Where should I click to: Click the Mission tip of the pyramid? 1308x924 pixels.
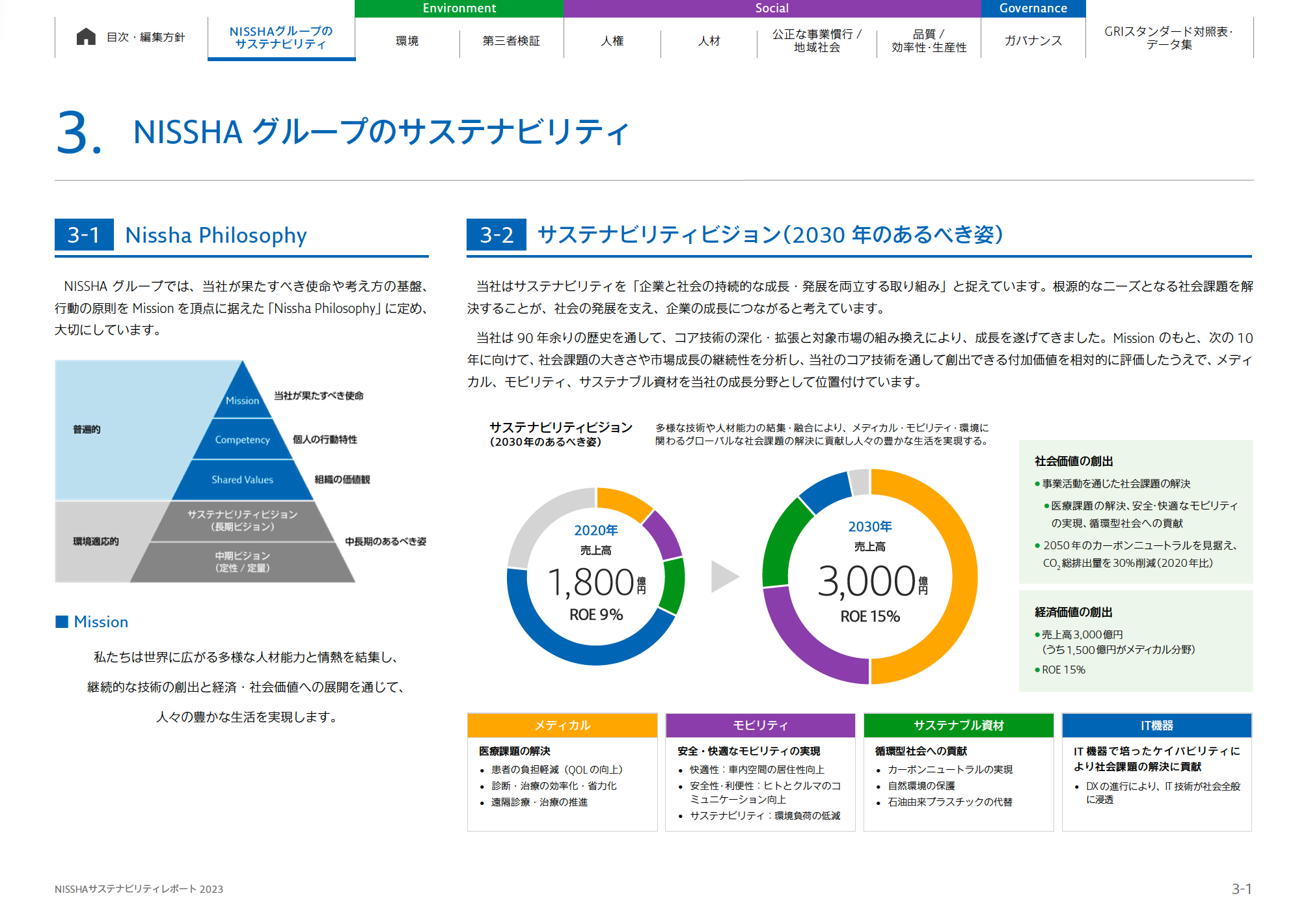point(242,400)
